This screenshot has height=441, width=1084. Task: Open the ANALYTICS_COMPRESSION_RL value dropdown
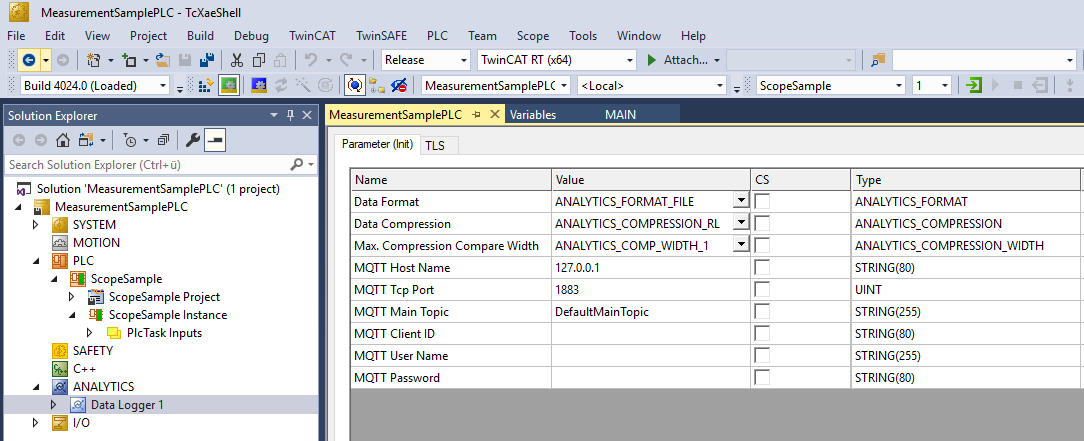coord(741,223)
